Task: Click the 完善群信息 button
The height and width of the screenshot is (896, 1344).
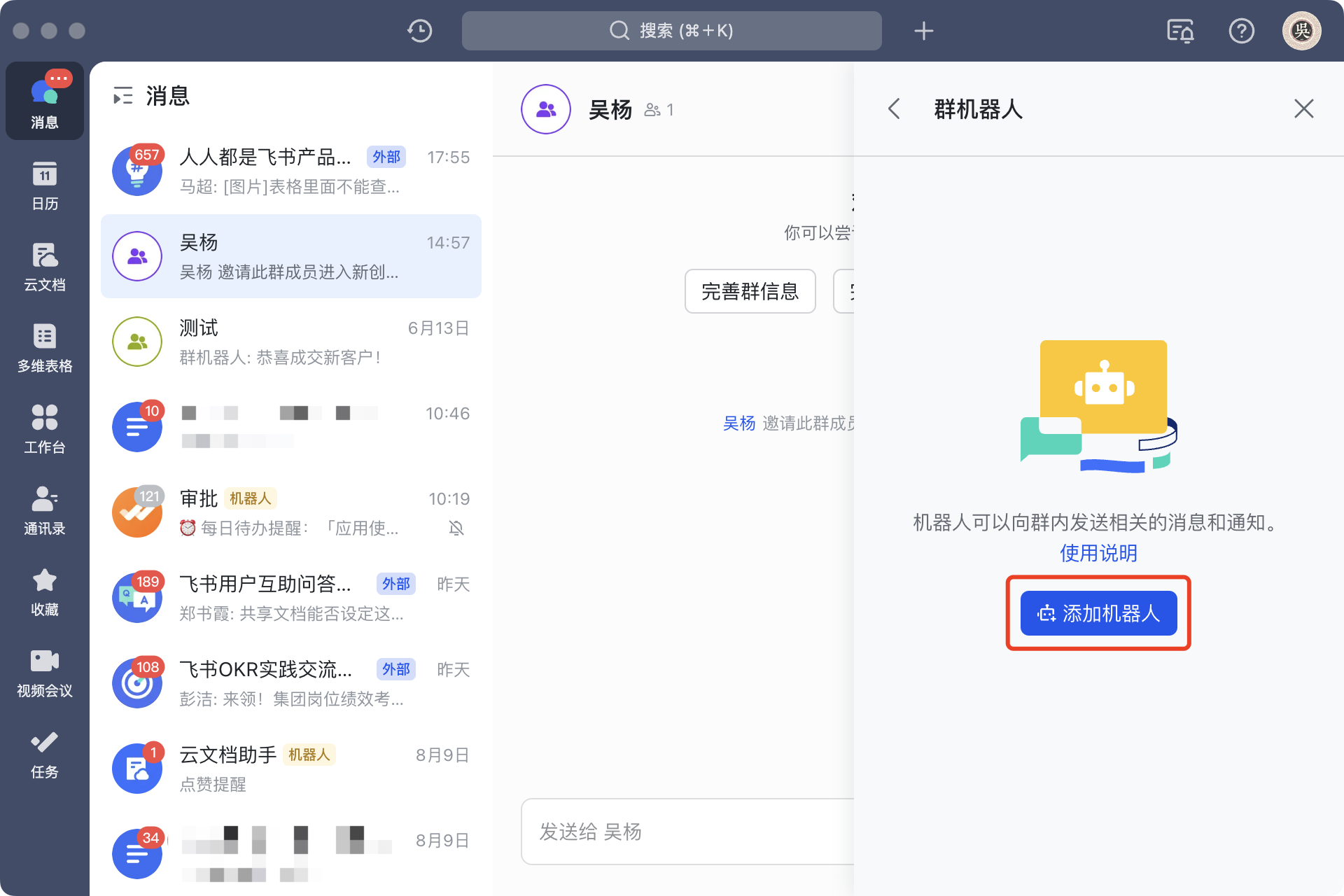Action: pyautogui.click(x=750, y=291)
